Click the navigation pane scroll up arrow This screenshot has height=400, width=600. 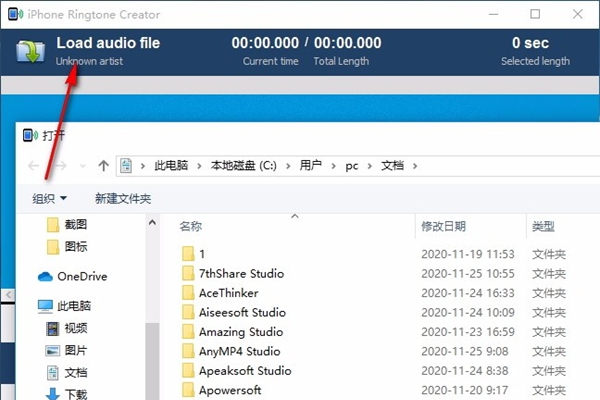pyautogui.click(x=152, y=223)
